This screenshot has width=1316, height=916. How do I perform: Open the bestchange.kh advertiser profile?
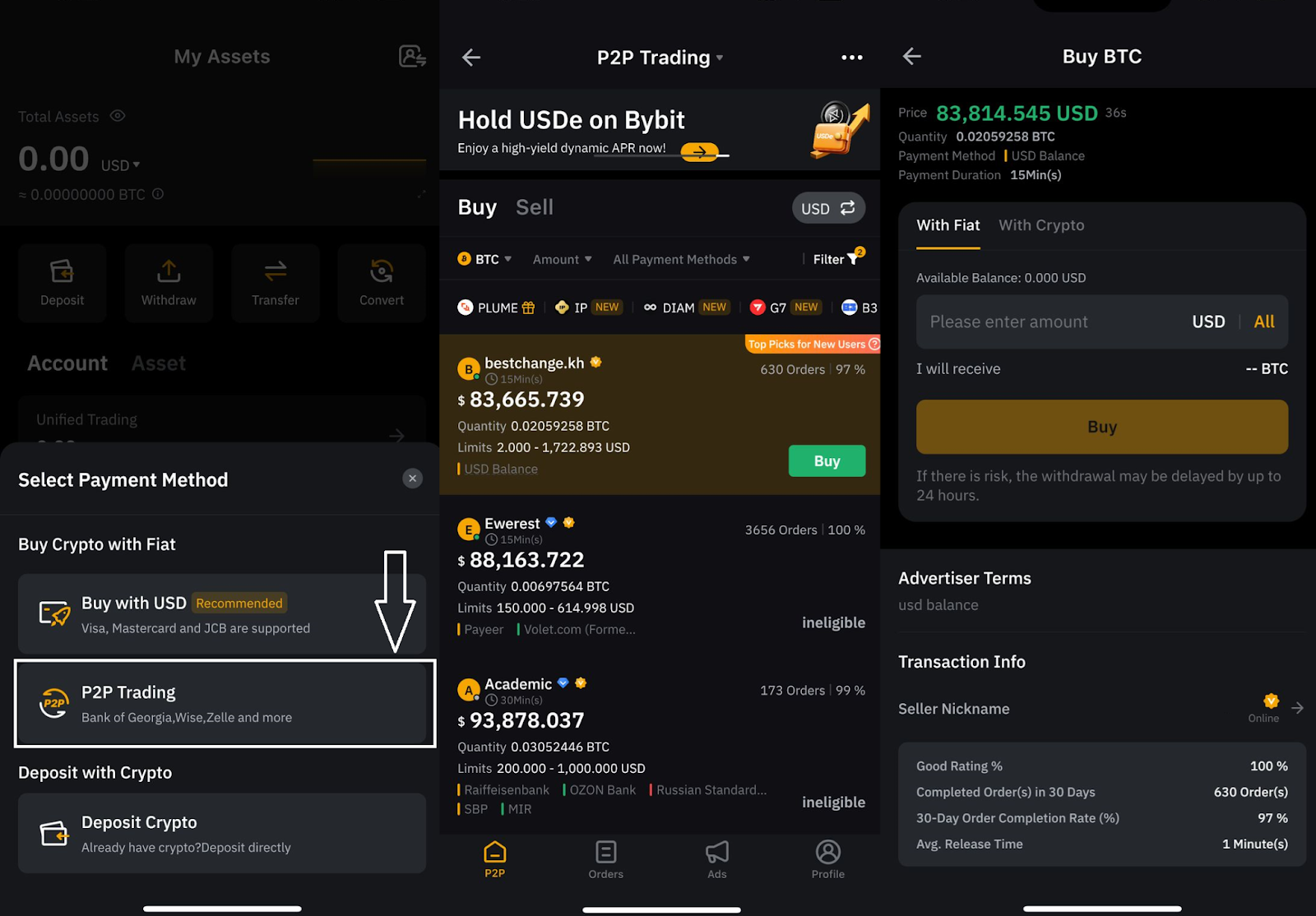point(535,363)
